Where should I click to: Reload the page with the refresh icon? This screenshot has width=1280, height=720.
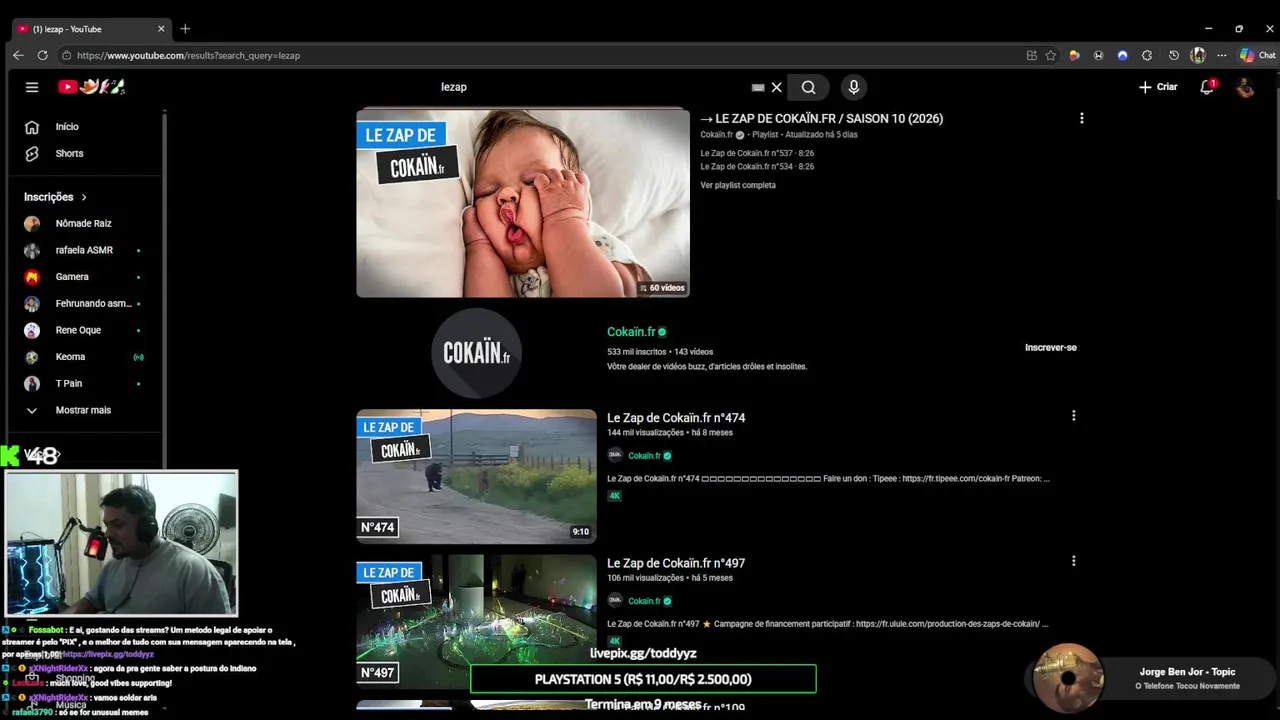(x=42, y=55)
